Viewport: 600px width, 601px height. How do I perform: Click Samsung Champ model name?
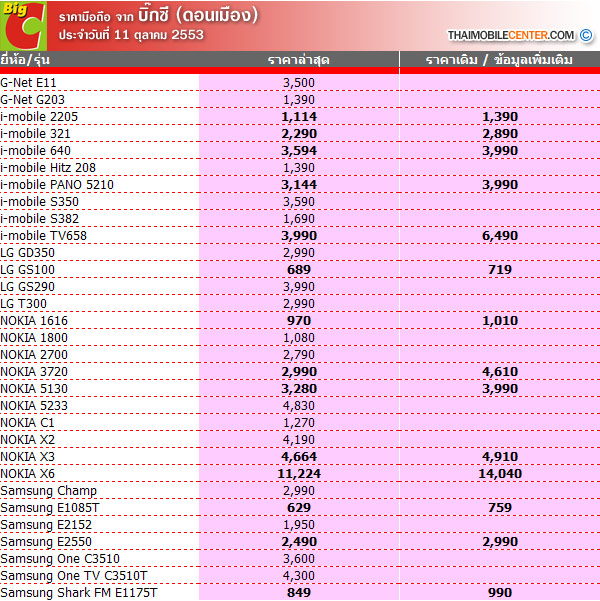click(49, 491)
